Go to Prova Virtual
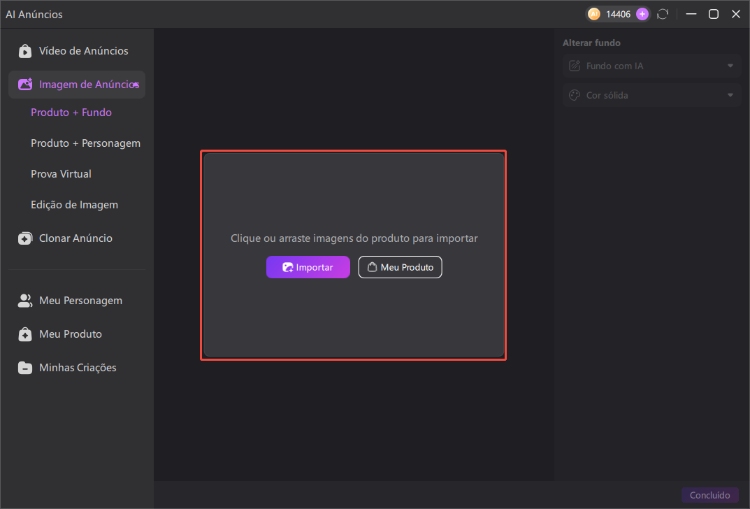The height and width of the screenshot is (509, 750). point(61,174)
